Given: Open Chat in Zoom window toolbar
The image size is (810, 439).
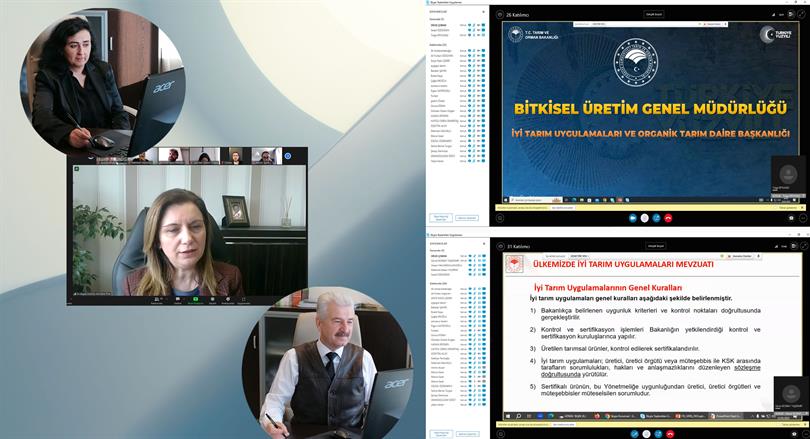Looking at the screenshot, I should click(178, 300).
